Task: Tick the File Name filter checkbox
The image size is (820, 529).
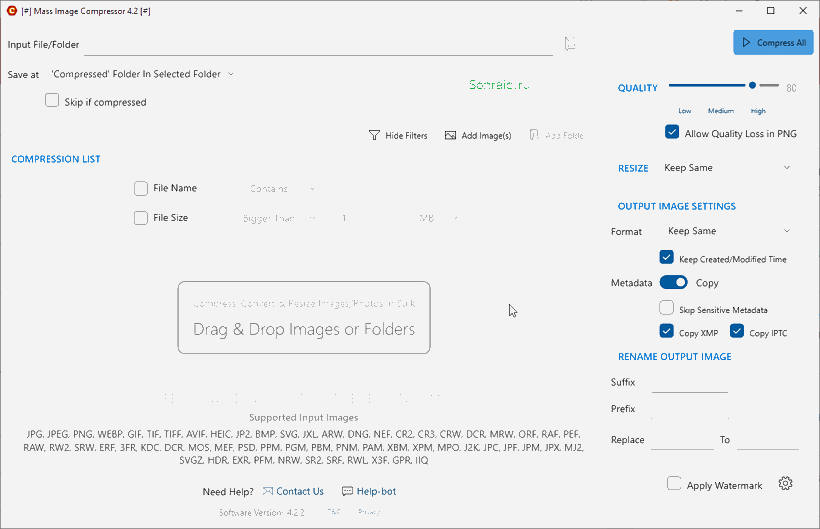Action: [141, 188]
